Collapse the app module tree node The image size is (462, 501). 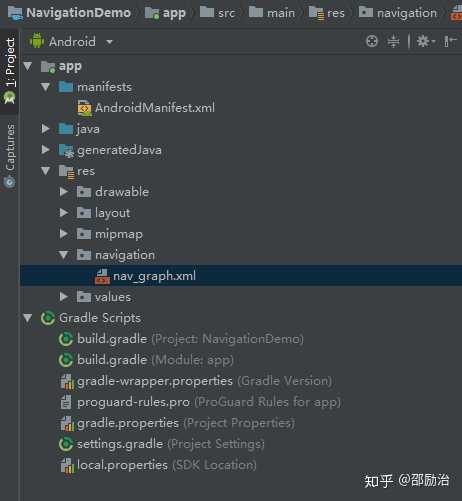(x=28, y=66)
